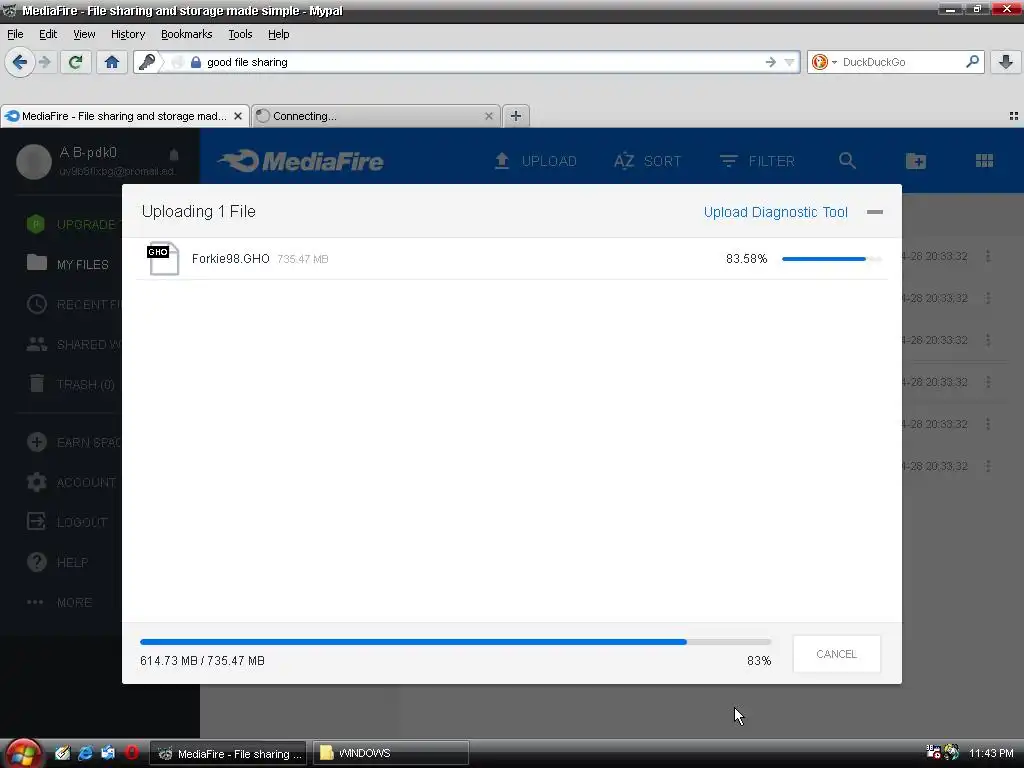The width and height of the screenshot is (1024, 768).
Task: Open the Bookmarks menu
Action: (186, 34)
